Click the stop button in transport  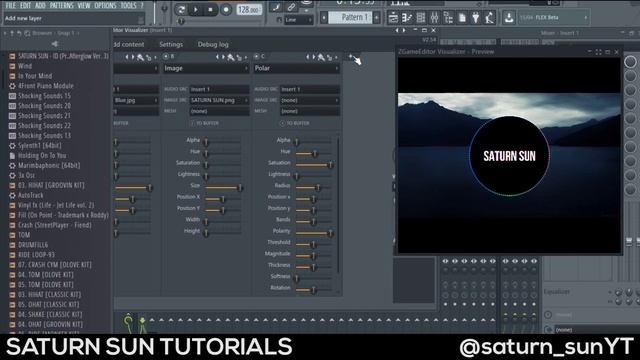pos(211,9)
